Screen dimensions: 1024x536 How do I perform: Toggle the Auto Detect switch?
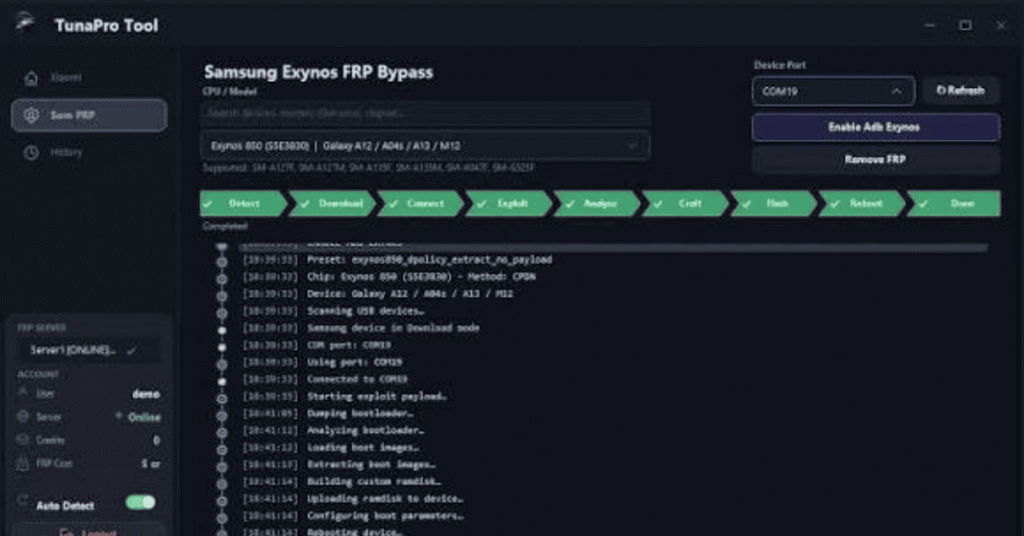click(140, 502)
